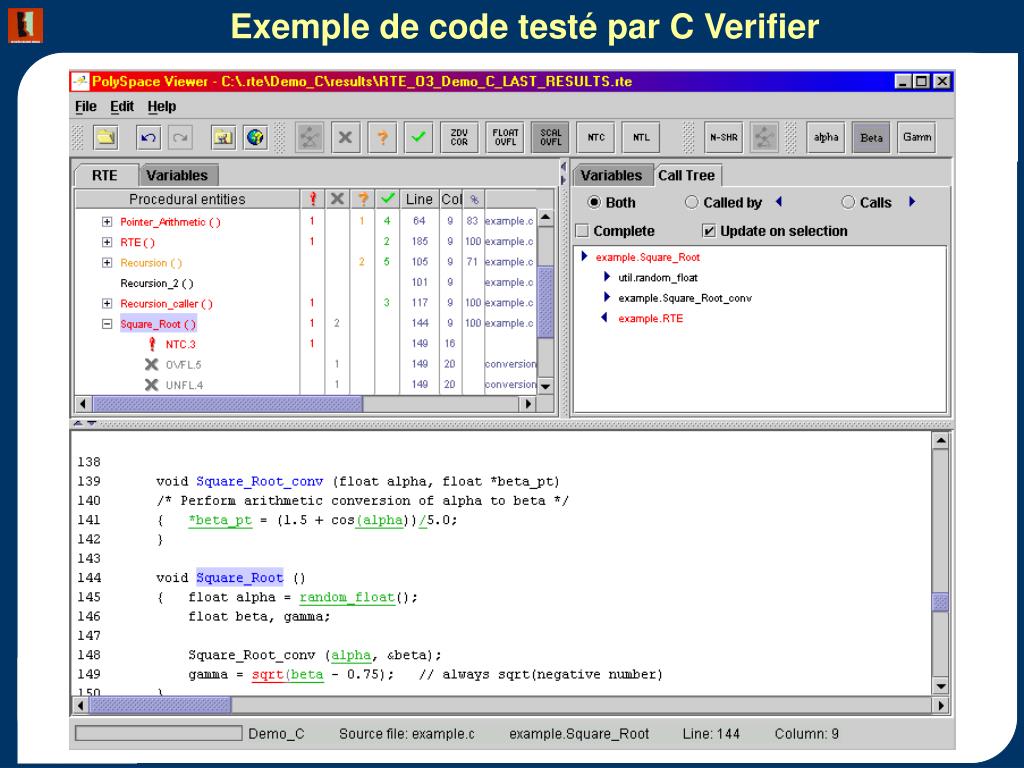The image size is (1024, 768).
Task: Enable the Complete checkbox
Action: click(x=583, y=231)
